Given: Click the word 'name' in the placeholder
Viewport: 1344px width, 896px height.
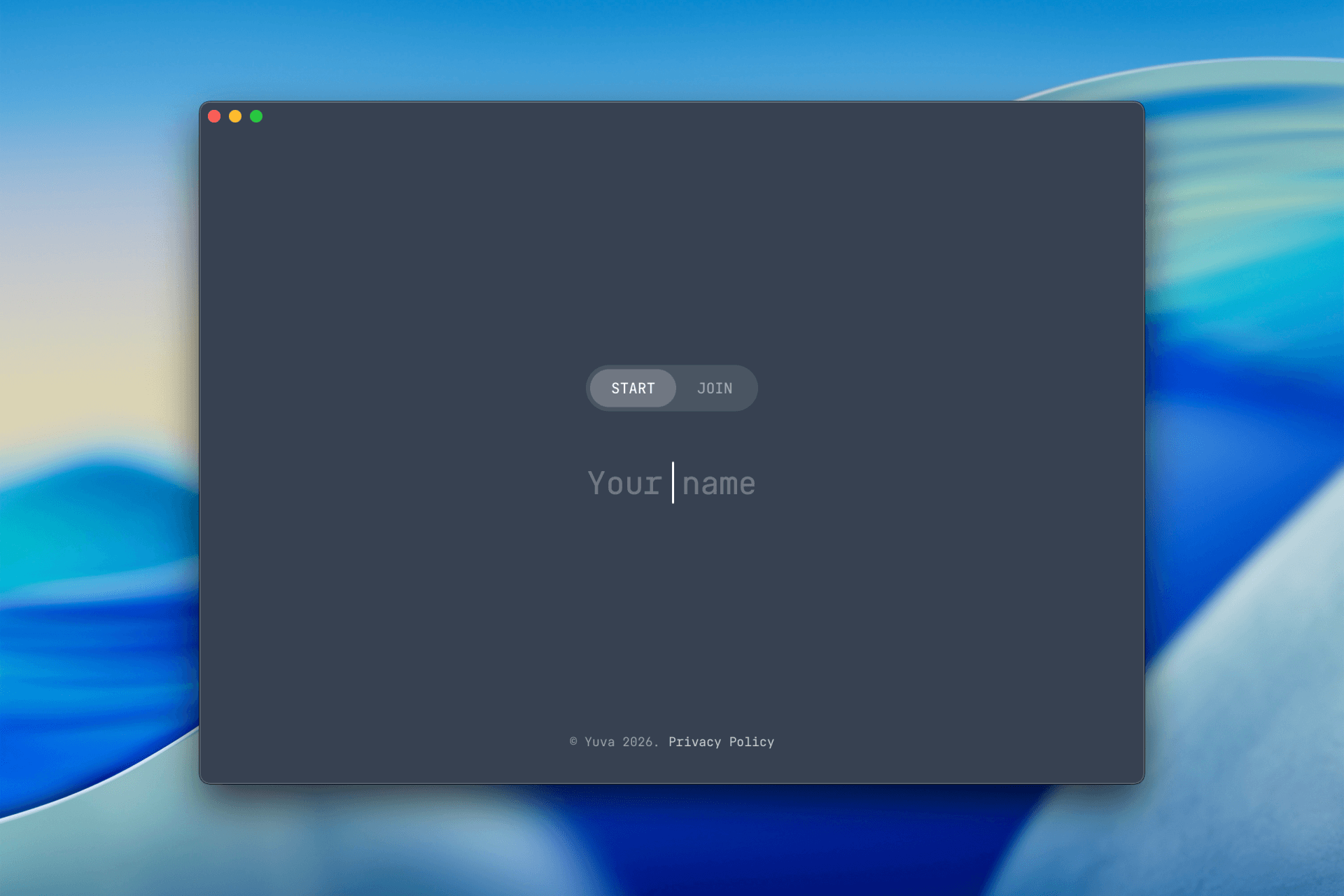Looking at the screenshot, I should point(719,484).
